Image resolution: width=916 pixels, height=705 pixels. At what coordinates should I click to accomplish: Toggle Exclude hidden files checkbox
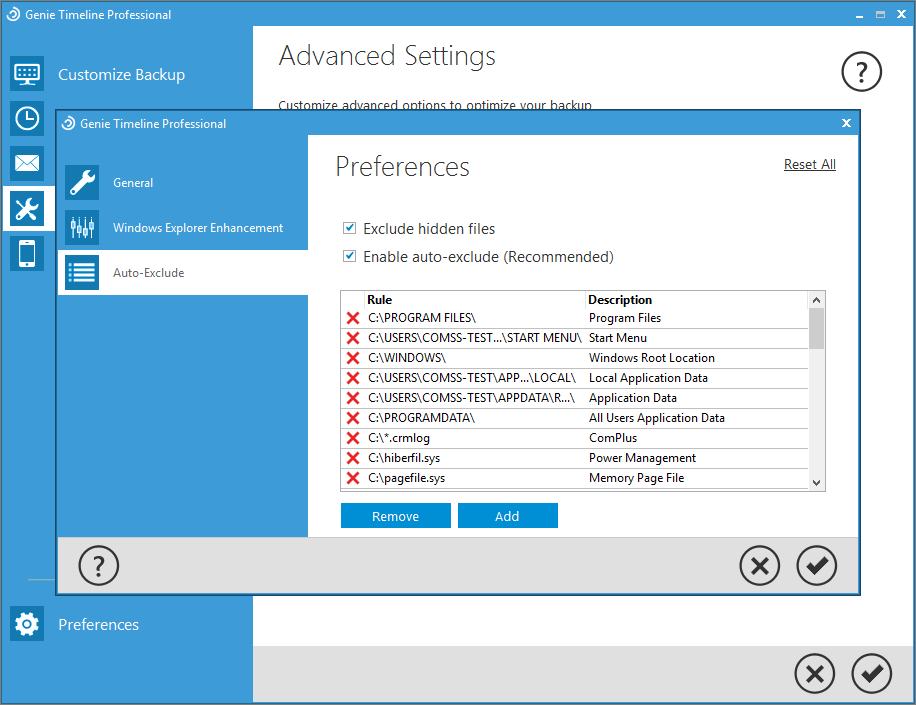[x=350, y=229]
